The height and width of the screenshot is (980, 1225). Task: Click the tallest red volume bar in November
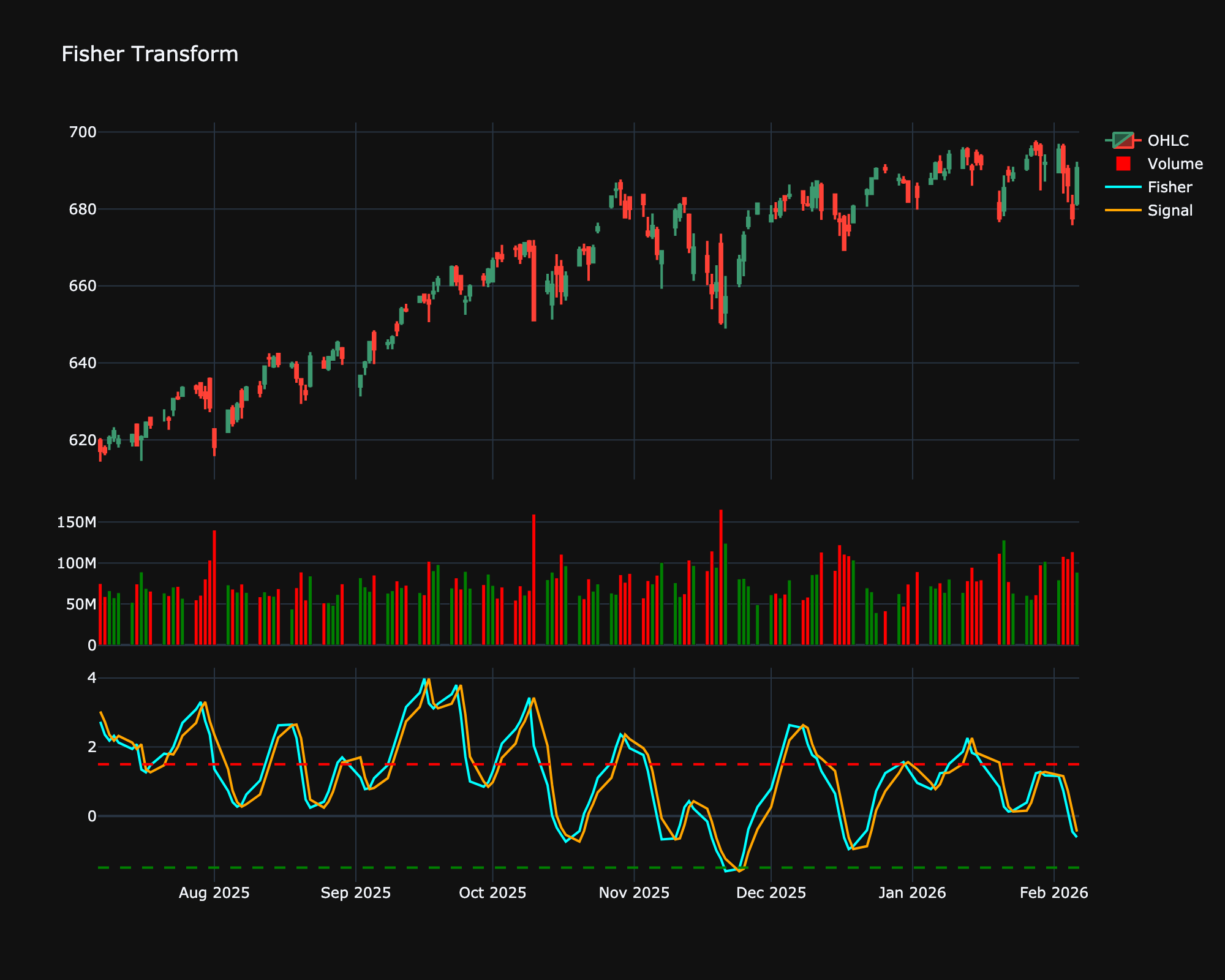(x=721, y=576)
